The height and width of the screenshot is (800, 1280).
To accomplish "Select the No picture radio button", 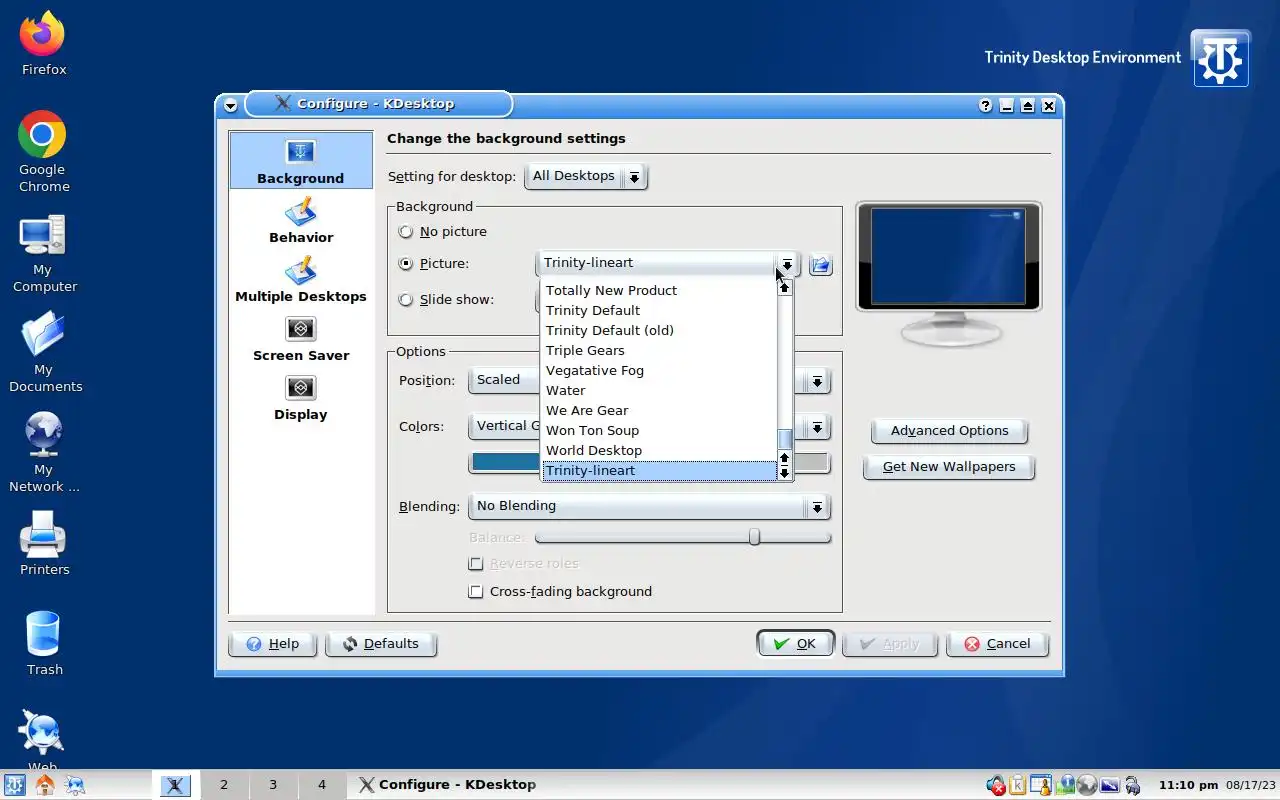I will 406,232.
